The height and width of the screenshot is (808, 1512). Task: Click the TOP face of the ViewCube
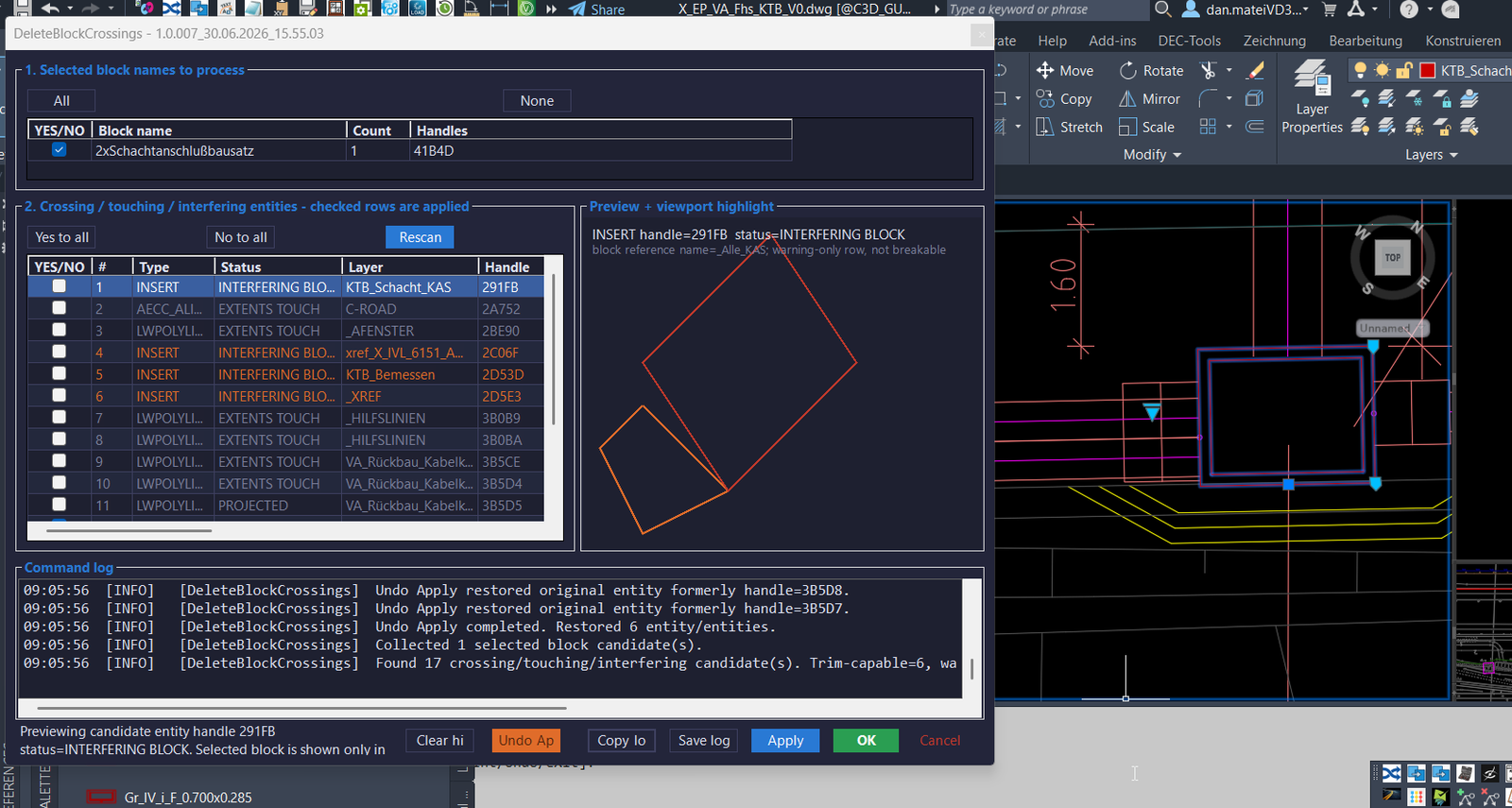pos(1393,257)
